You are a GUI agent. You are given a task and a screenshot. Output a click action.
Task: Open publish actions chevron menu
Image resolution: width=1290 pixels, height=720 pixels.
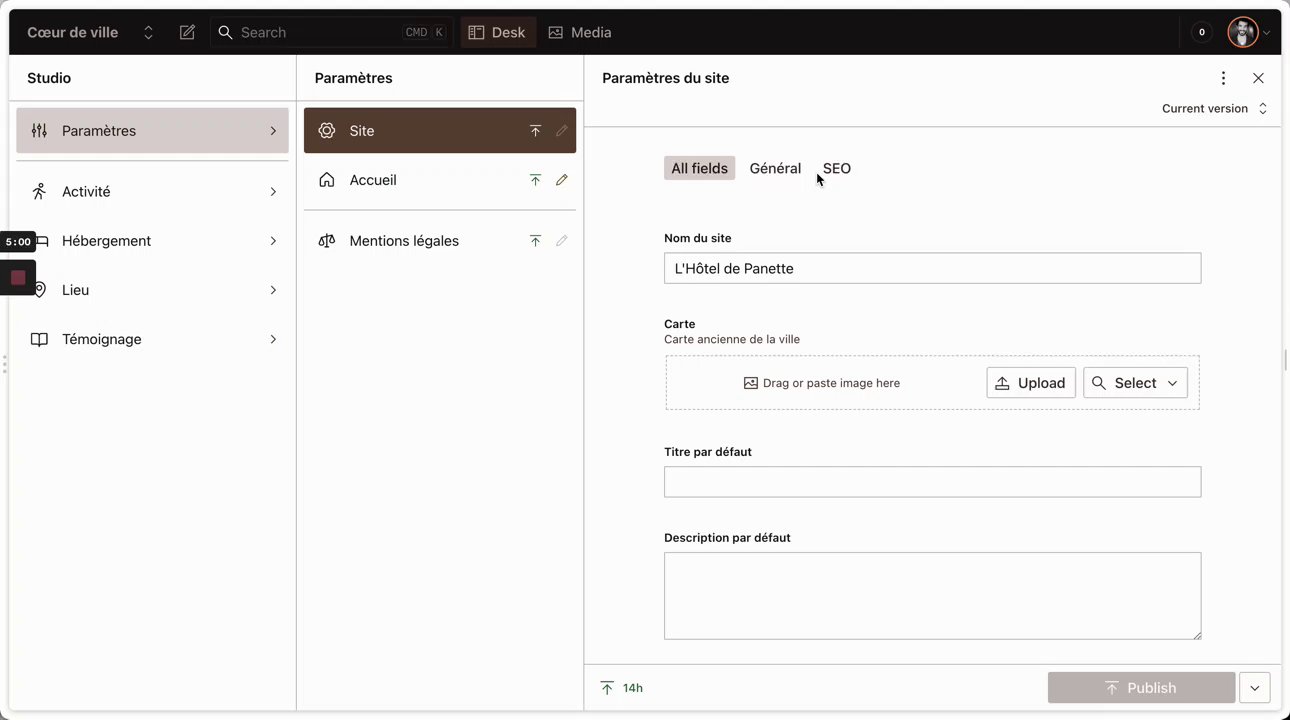tap(1254, 688)
